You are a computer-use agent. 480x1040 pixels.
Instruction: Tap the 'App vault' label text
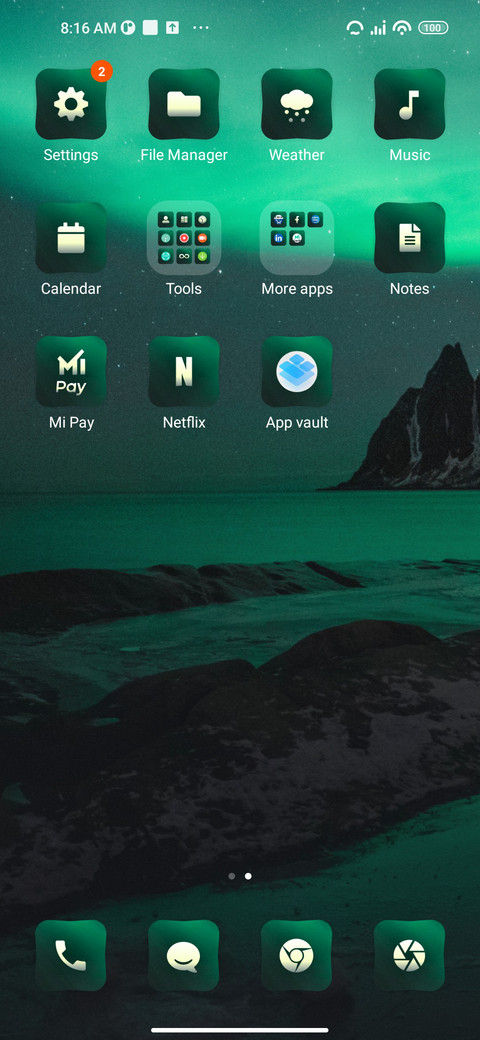(x=297, y=422)
